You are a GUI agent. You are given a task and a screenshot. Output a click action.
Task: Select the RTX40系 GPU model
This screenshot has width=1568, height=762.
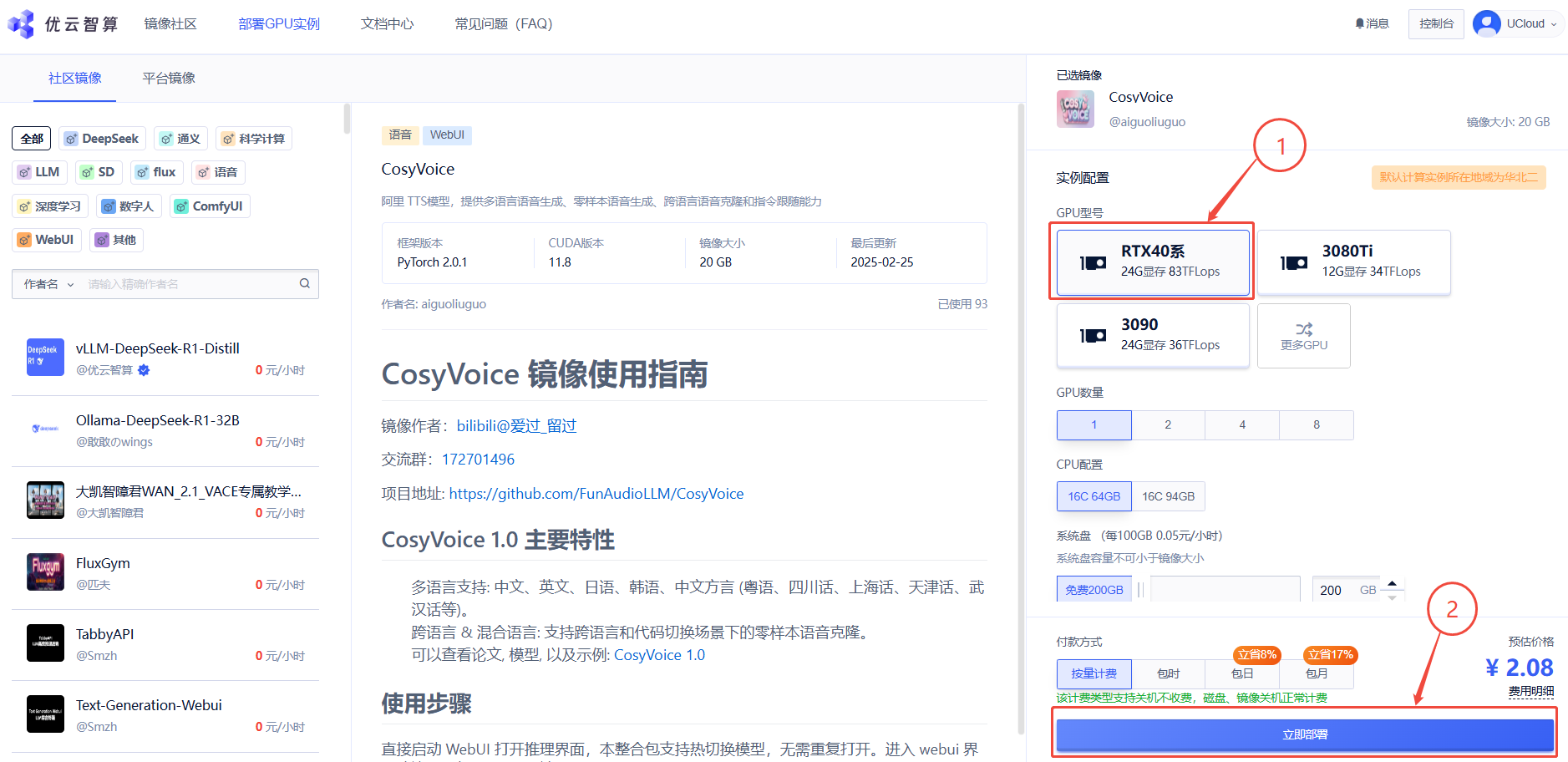coord(1153,262)
